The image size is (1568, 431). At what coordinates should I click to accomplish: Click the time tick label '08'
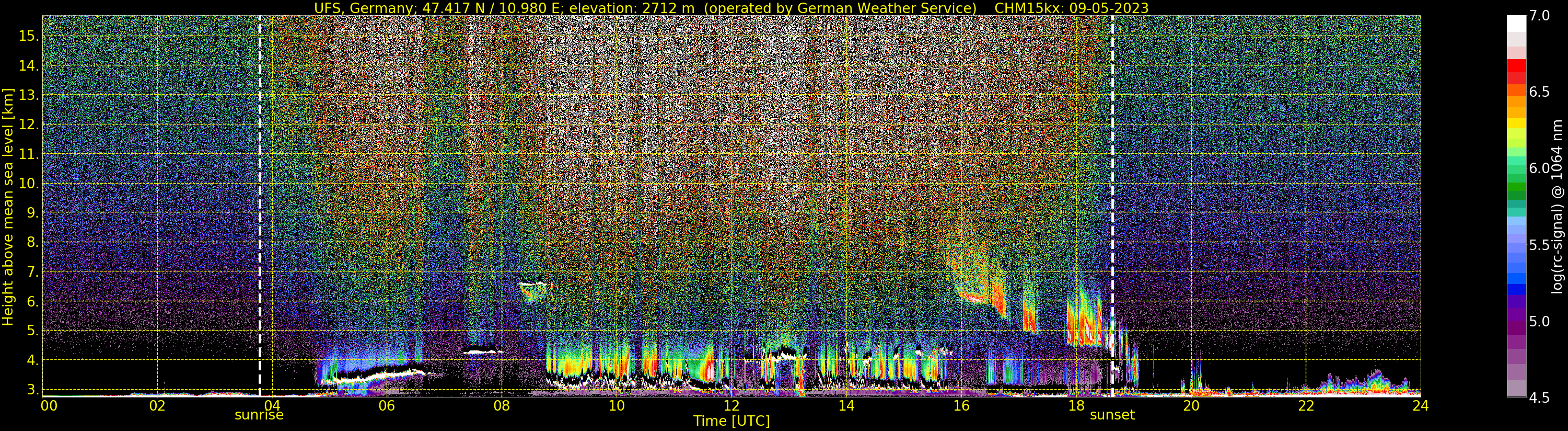(x=502, y=406)
